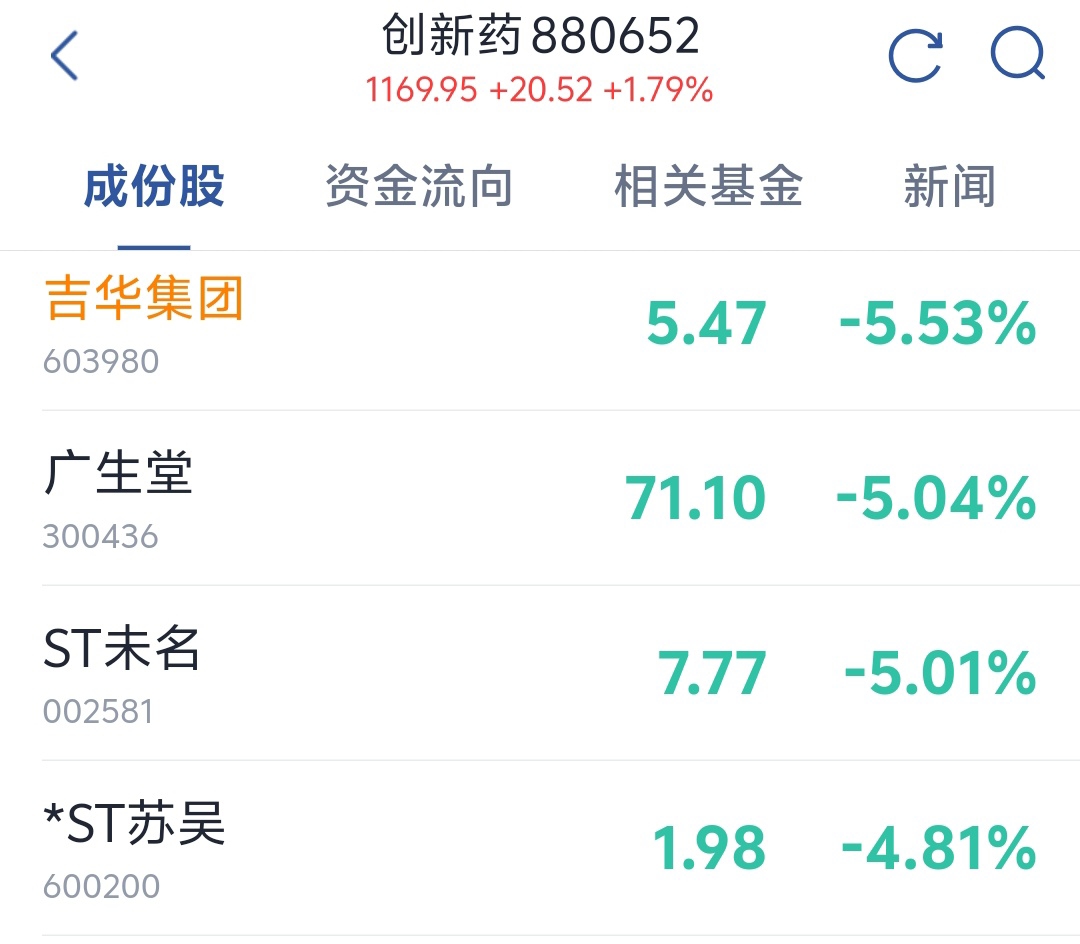Open the 相关基金 tab
Screen dimensions: 1080x944
click(708, 186)
